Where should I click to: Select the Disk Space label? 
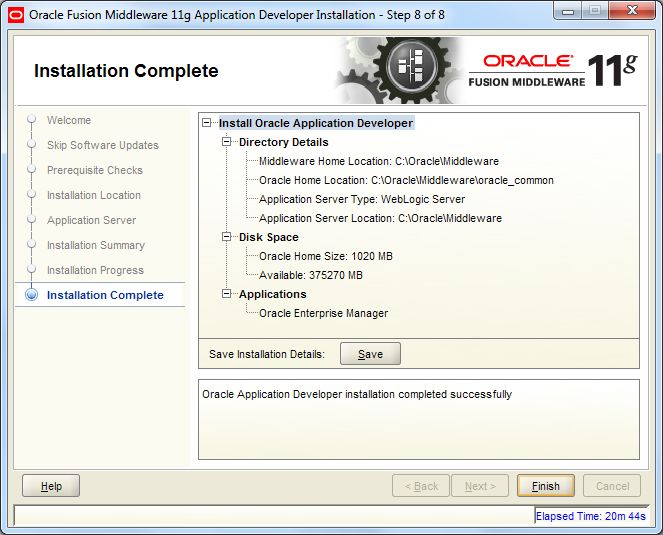pos(269,237)
